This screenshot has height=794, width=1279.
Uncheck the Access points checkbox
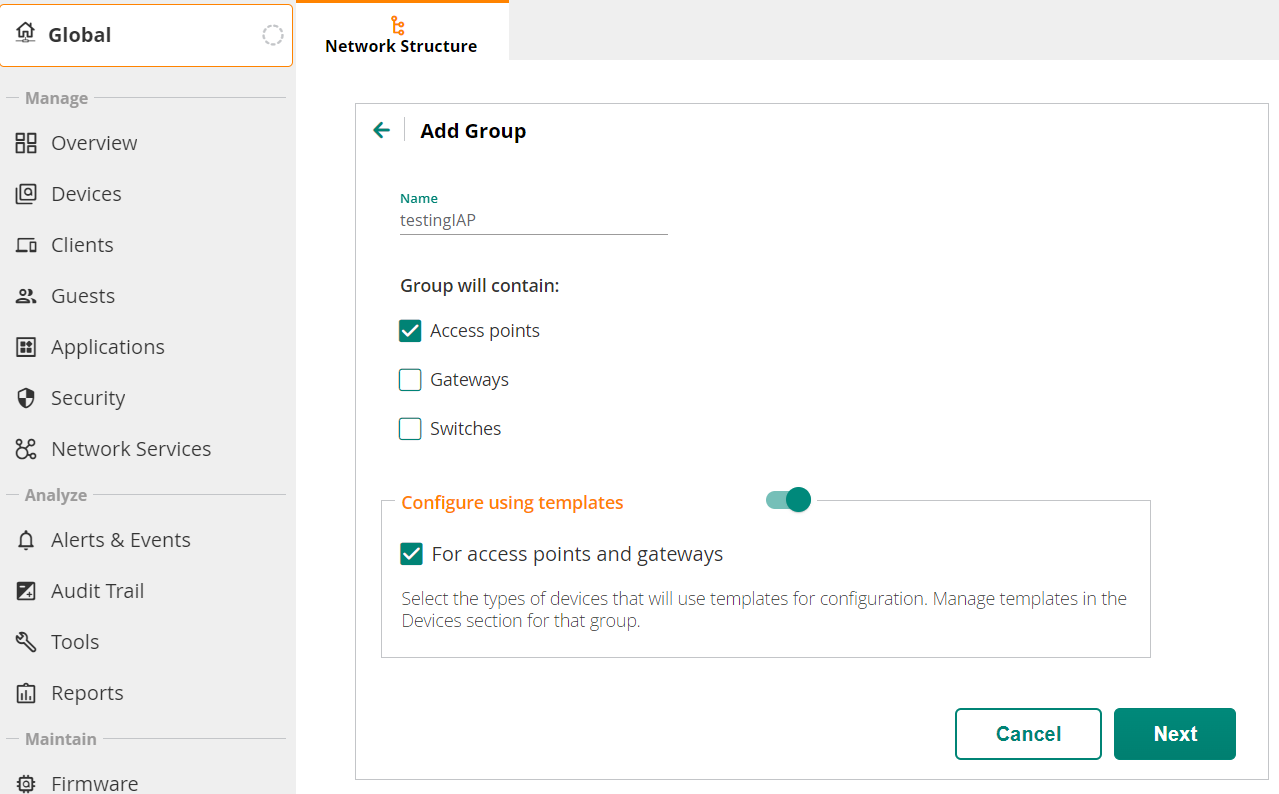click(x=410, y=331)
